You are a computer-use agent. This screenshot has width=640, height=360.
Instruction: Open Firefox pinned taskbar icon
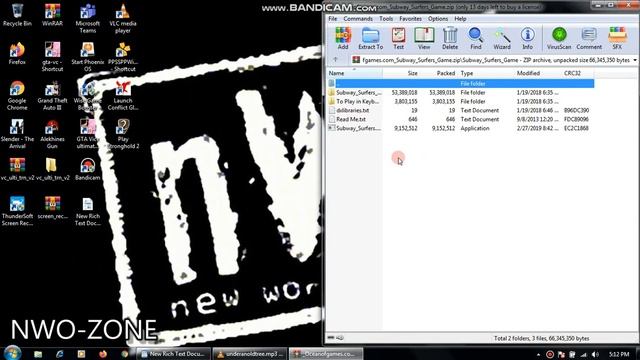click(103, 354)
